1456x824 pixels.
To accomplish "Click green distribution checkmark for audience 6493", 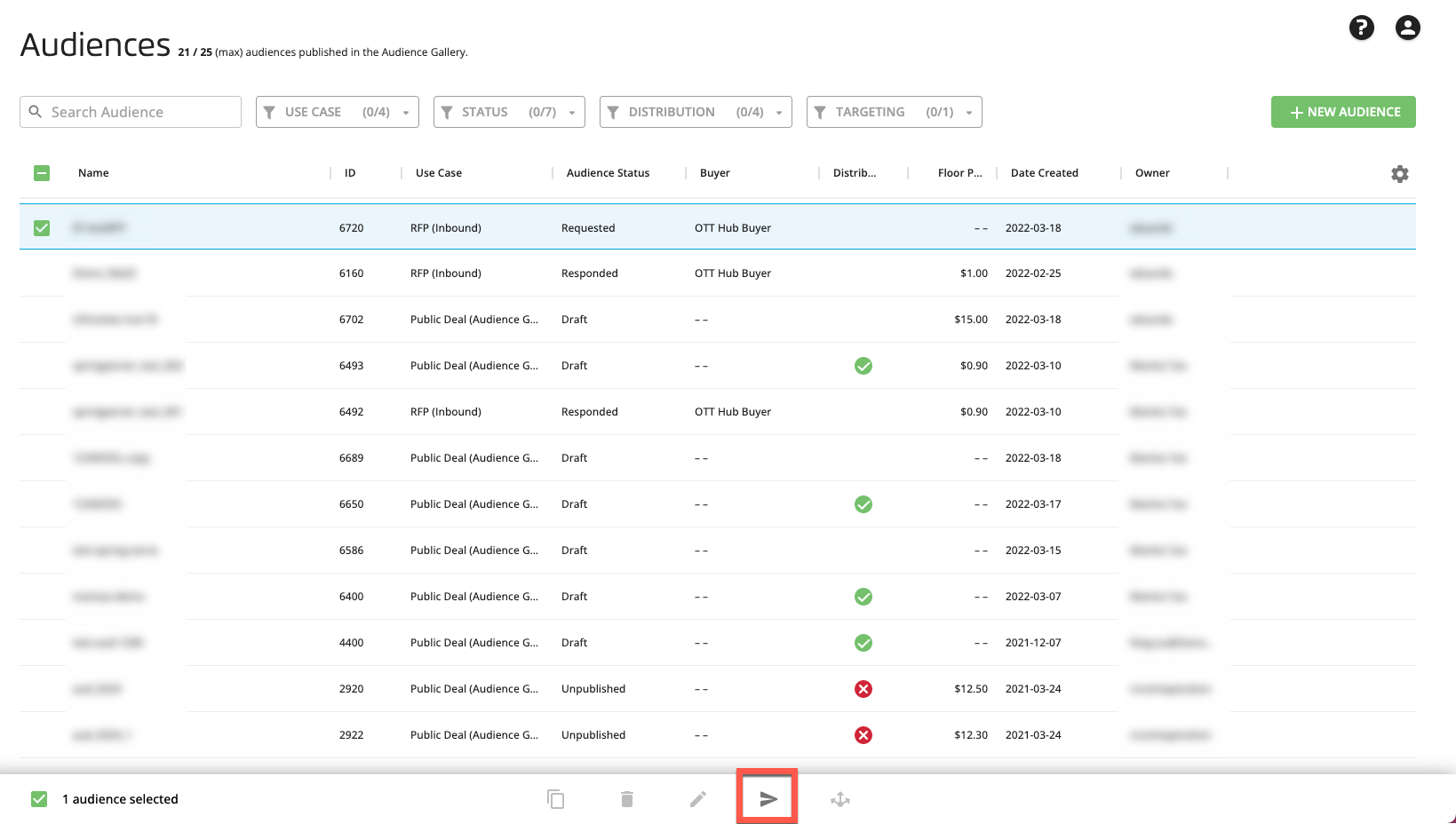I will 863,366.
